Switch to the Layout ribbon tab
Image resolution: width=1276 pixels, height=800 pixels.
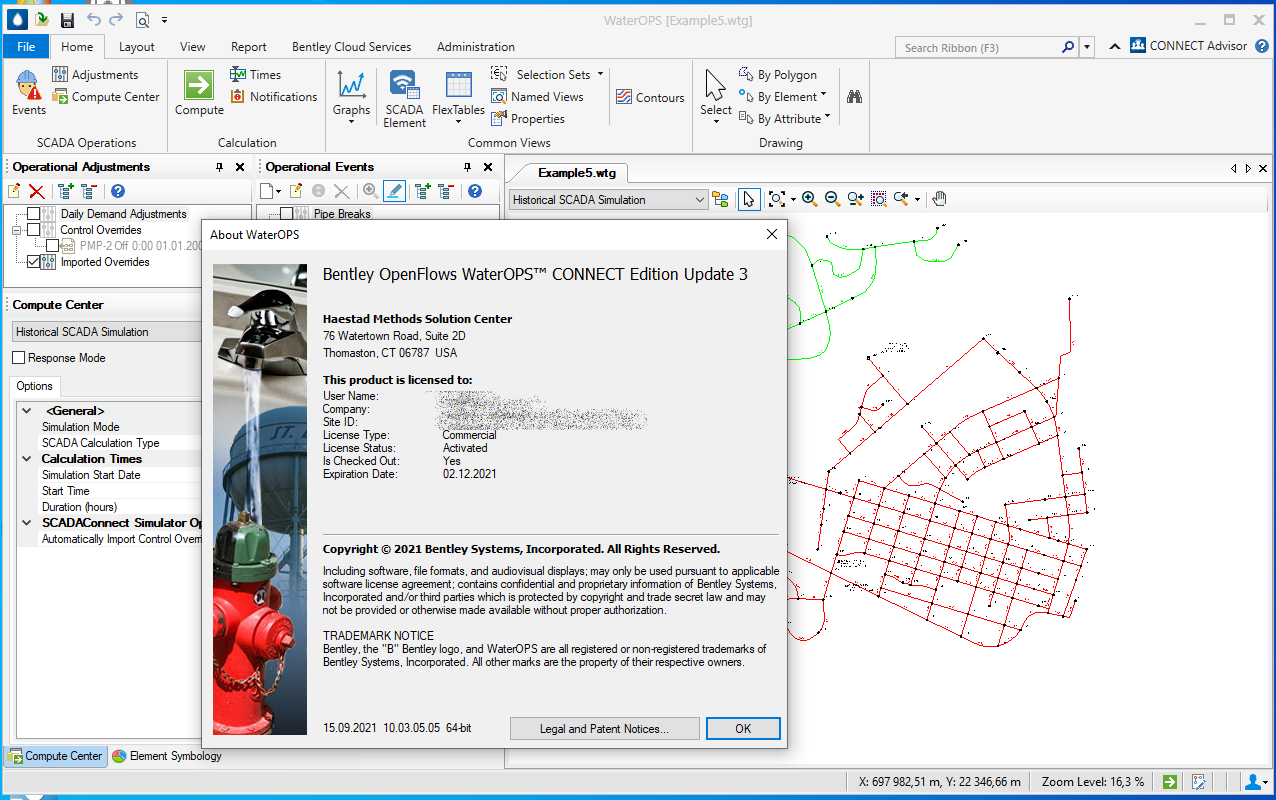tap(137, 46)
